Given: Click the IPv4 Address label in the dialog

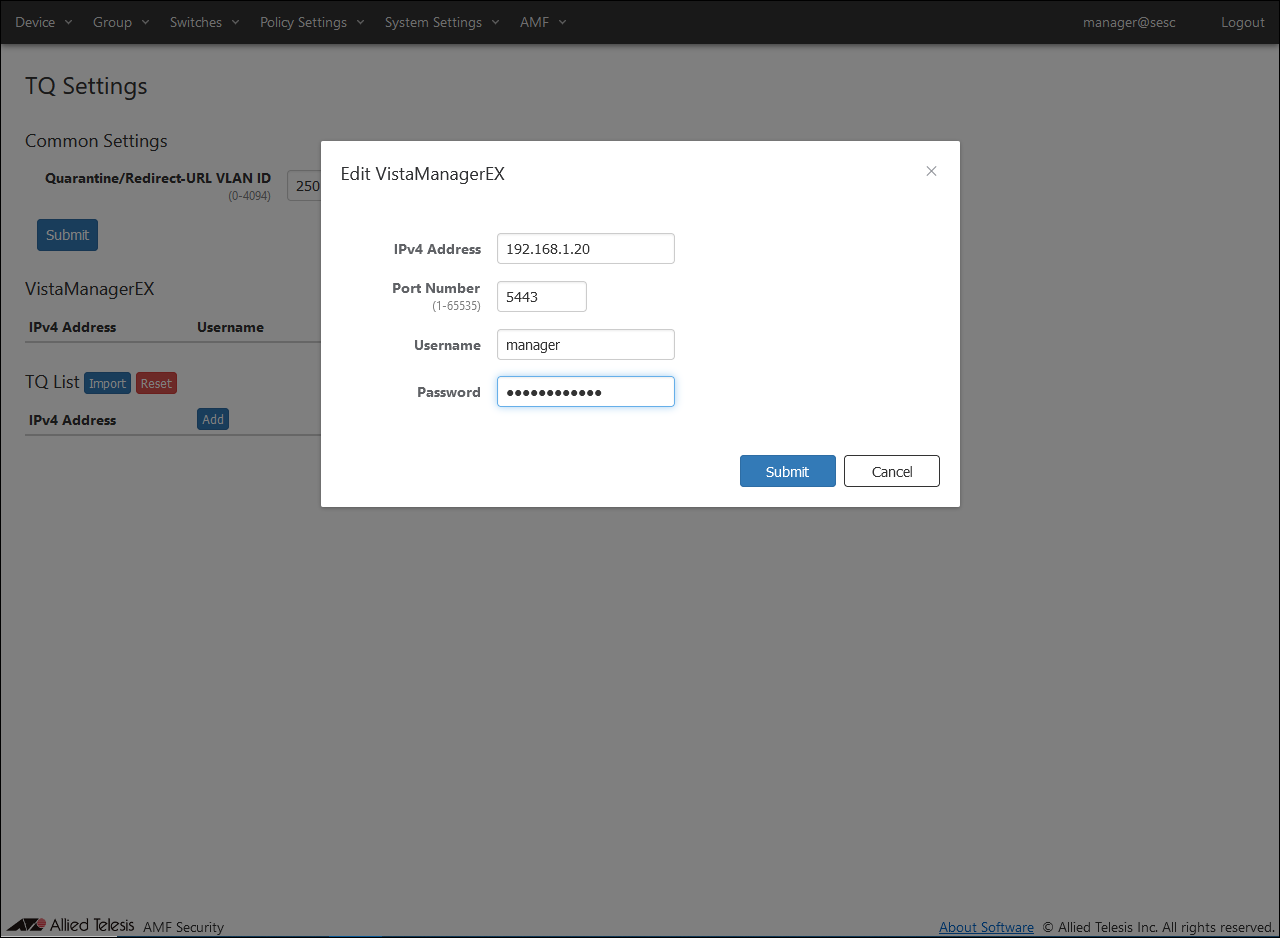Looking at the screenshot, I should (437, 249).
